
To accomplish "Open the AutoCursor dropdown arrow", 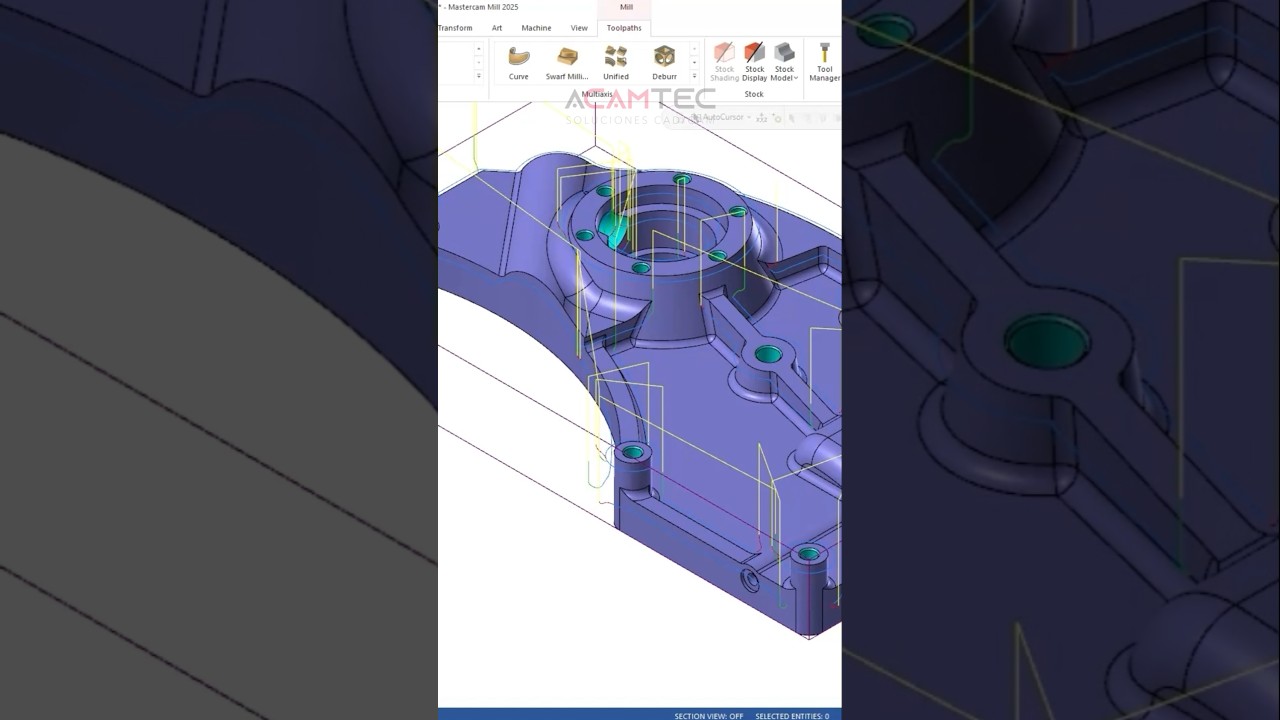I will click(x=749, y=117).
